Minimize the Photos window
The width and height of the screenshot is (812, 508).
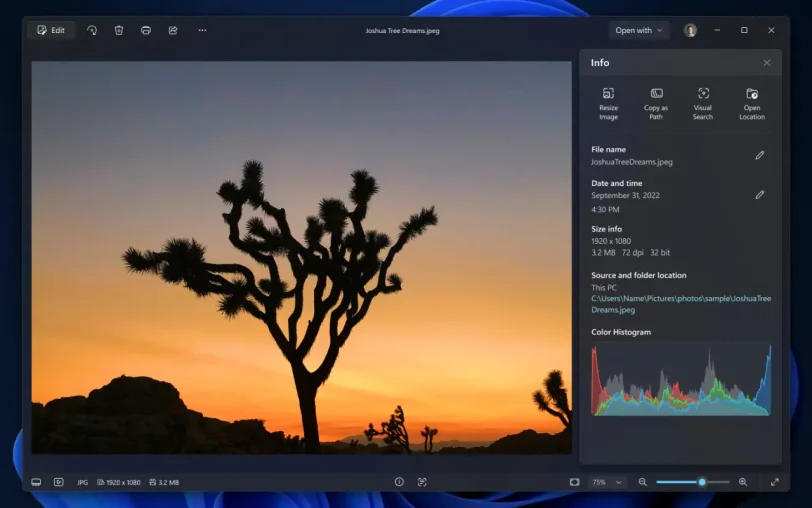717,31
